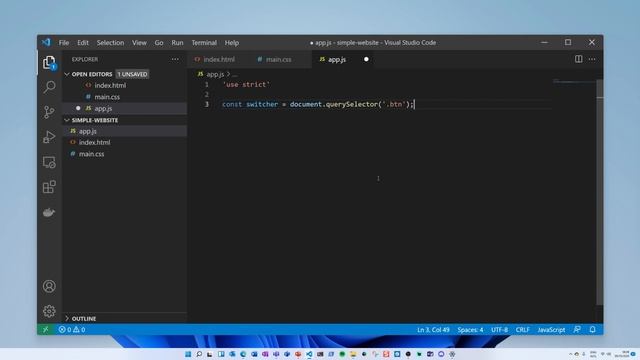Open the Explorer view in activity bar
This screenshot has height=360, width=640.
[49, 62]
